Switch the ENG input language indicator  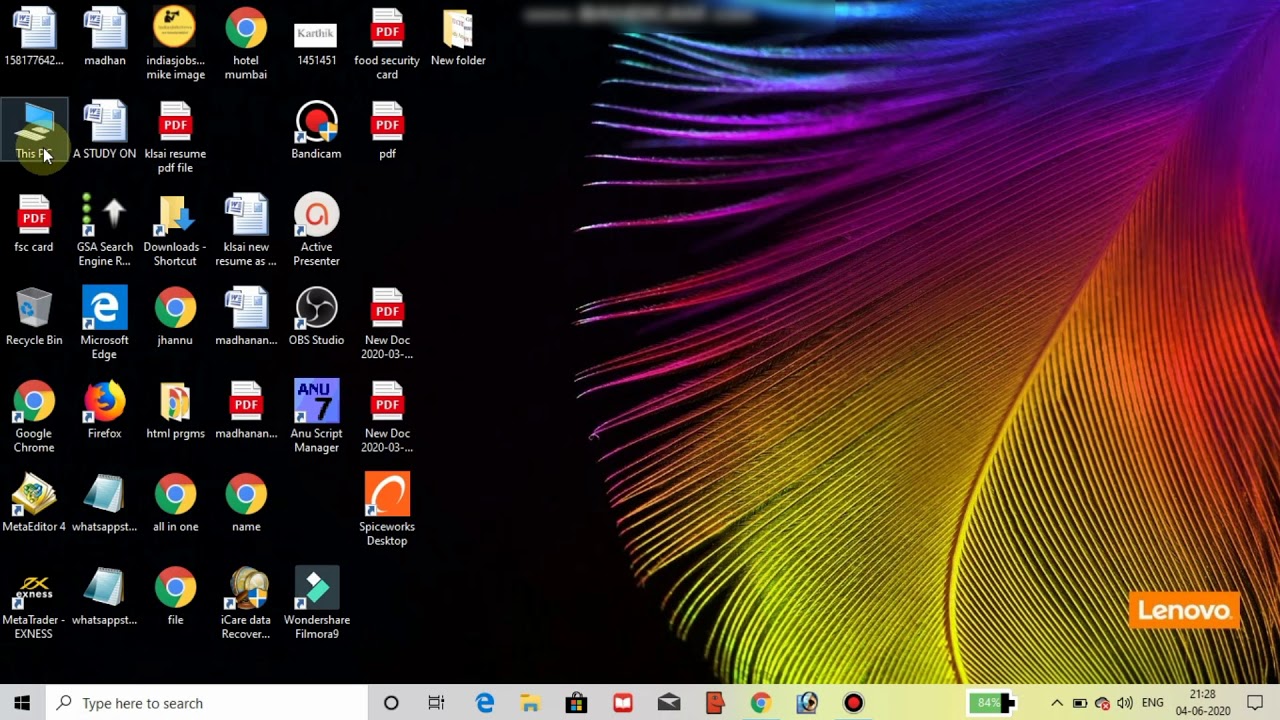coord(1152,703)
